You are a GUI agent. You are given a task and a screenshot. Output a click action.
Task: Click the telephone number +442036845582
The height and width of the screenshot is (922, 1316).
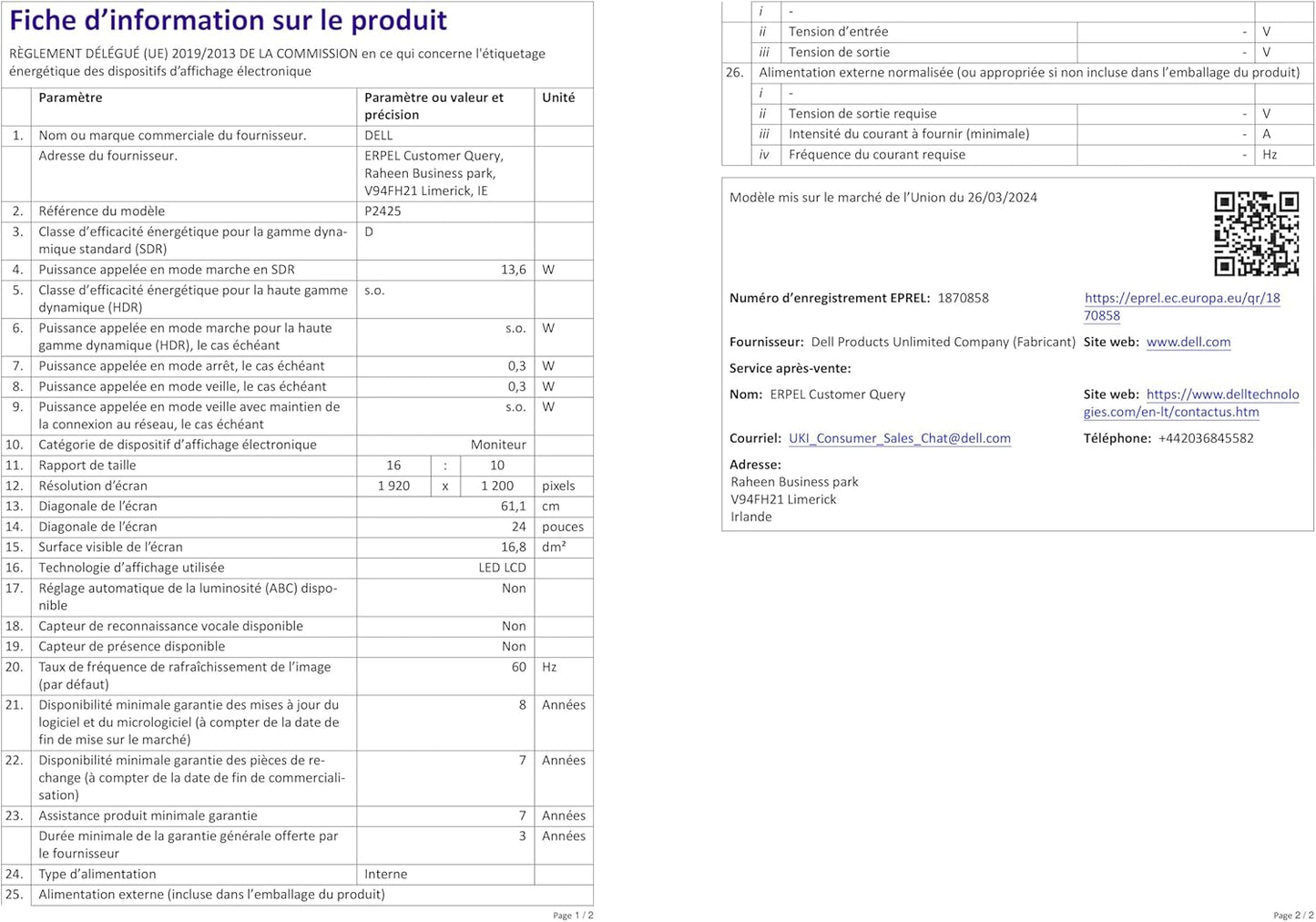tap(1206, 438)
